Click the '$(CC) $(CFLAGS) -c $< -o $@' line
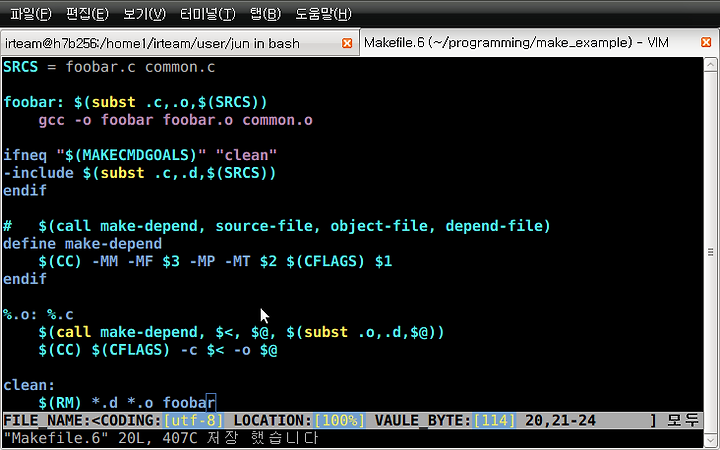720x450 pixels. (158, 350)
